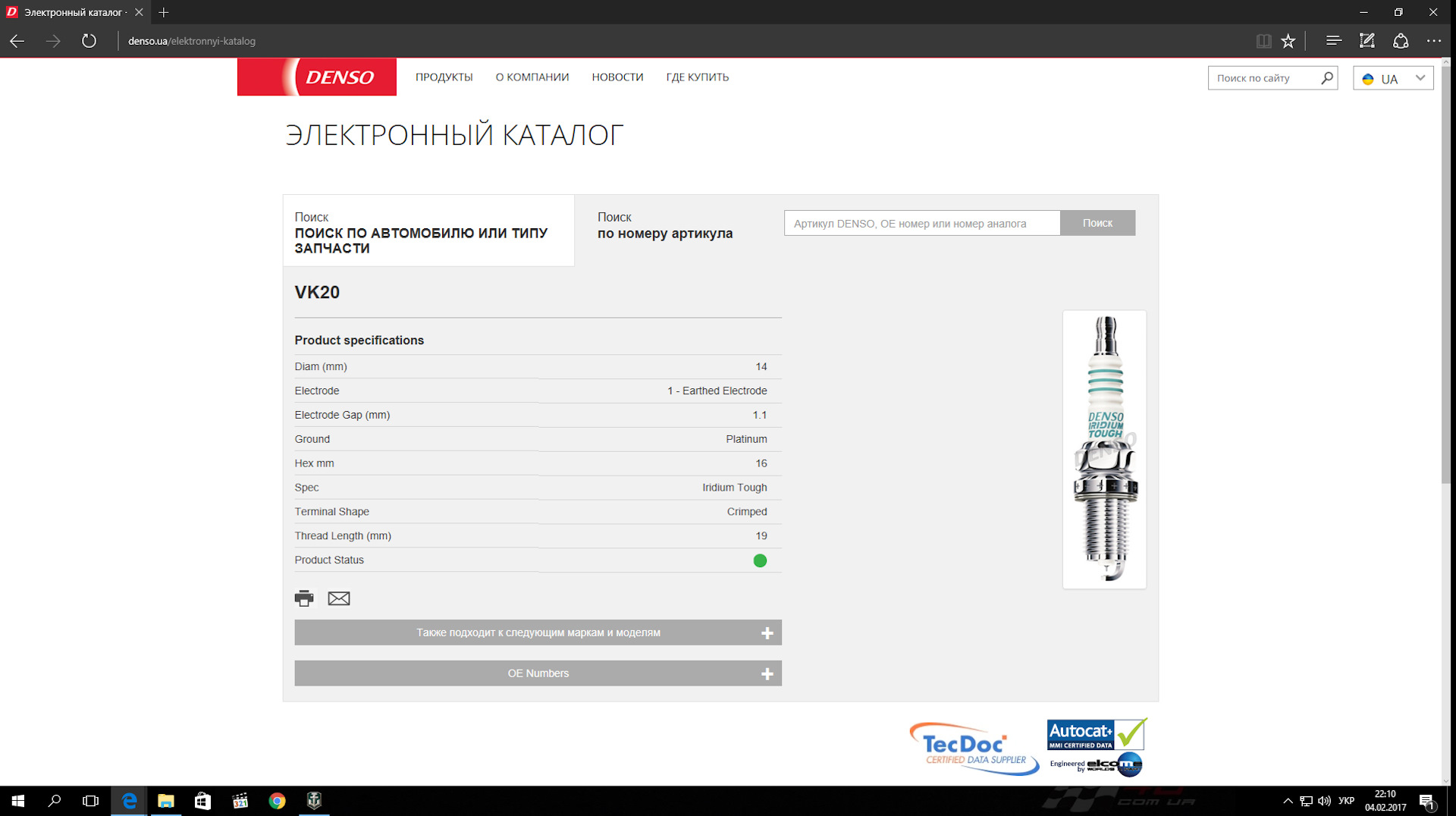Click the spark plug product image
This screenshot has height=816, width=1456.
[1104, 449]
